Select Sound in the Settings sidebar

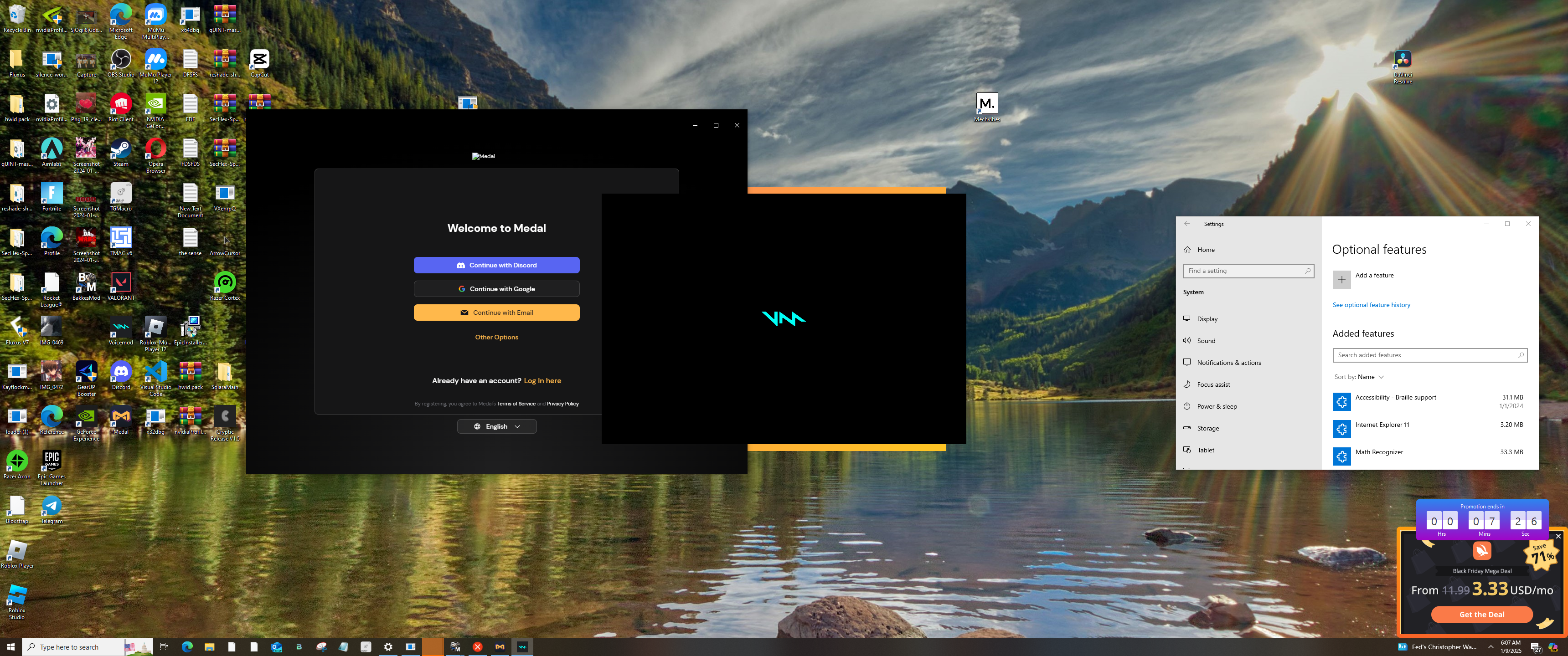1206,341
